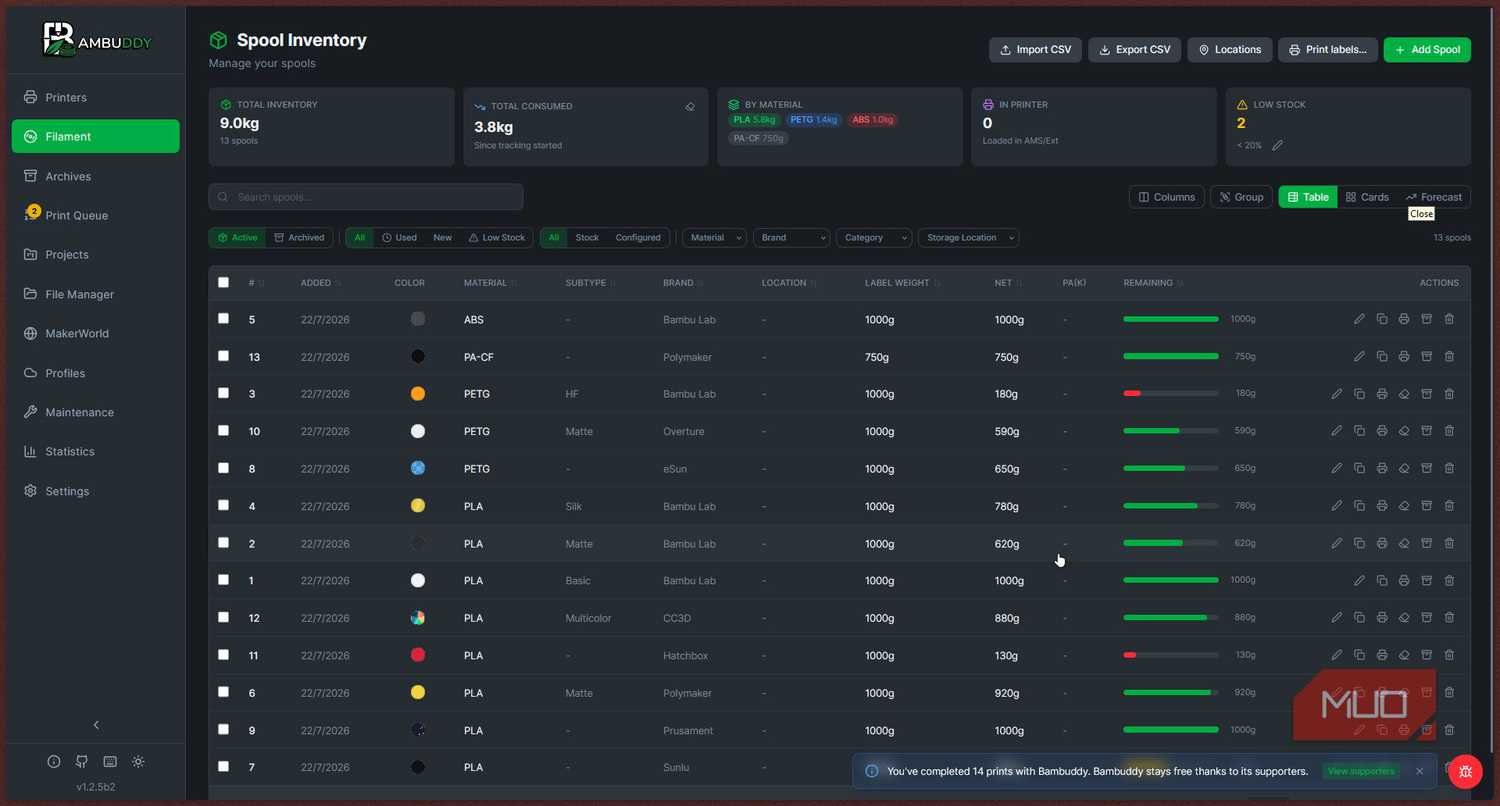Open the Material filter dropdown
The image size is (1500, 806).
pos(714,238)
